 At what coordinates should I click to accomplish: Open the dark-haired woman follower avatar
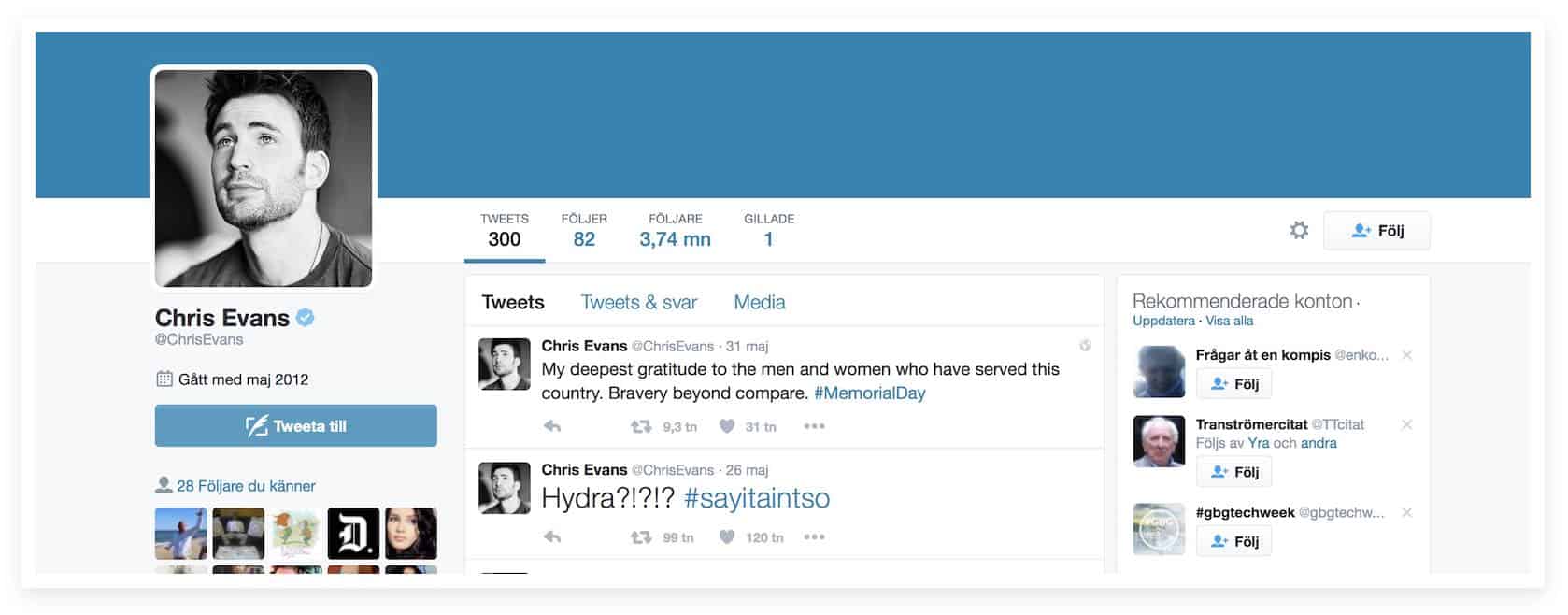411,534
